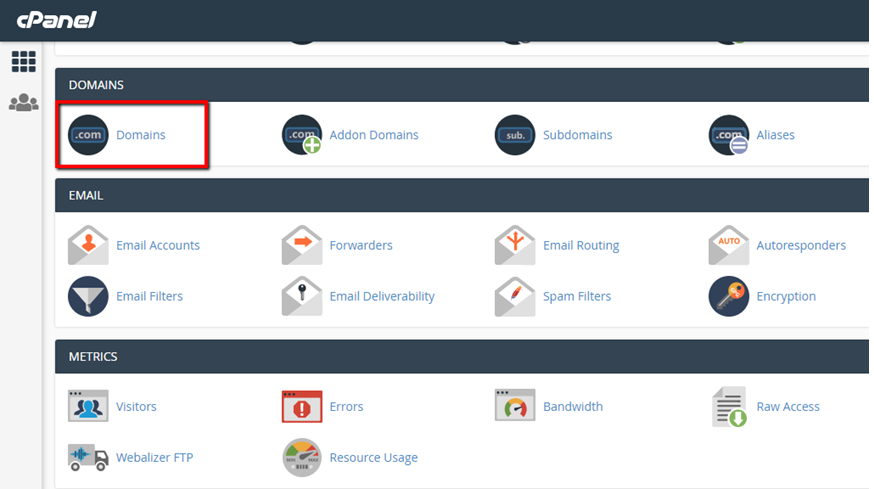Open the Email Deliverability link
Viewport: 874px width, 489px height.
(x=382, y=296)
